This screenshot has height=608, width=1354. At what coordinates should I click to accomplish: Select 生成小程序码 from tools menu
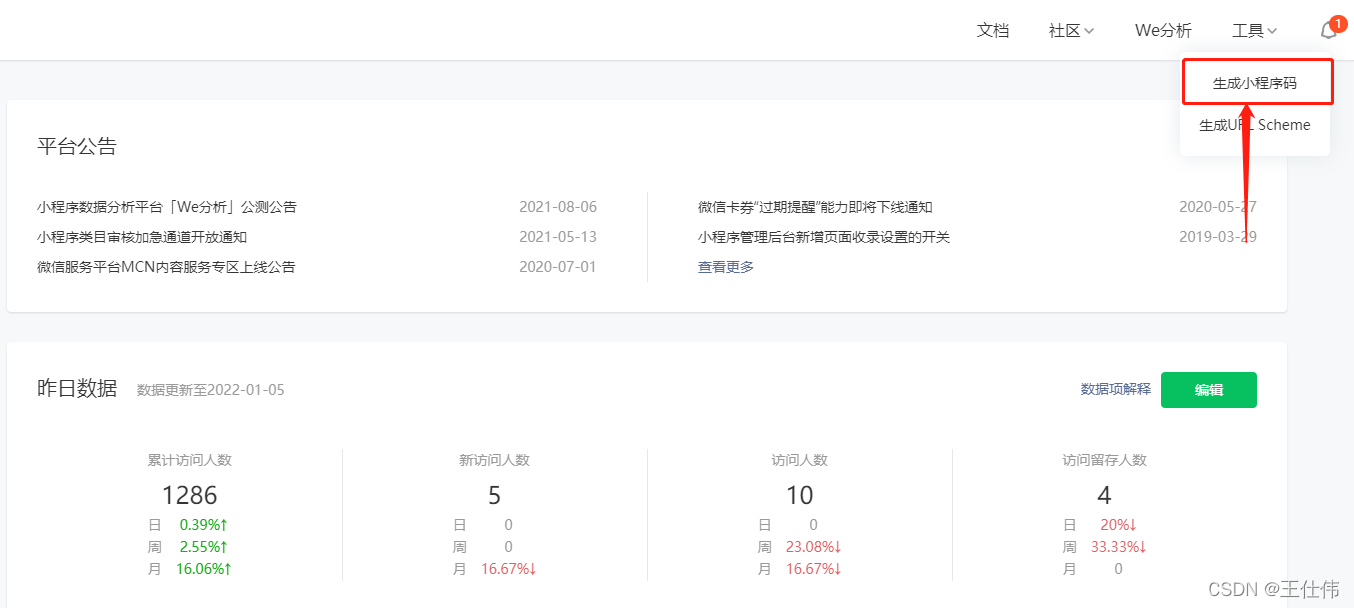click(1255, 83)
